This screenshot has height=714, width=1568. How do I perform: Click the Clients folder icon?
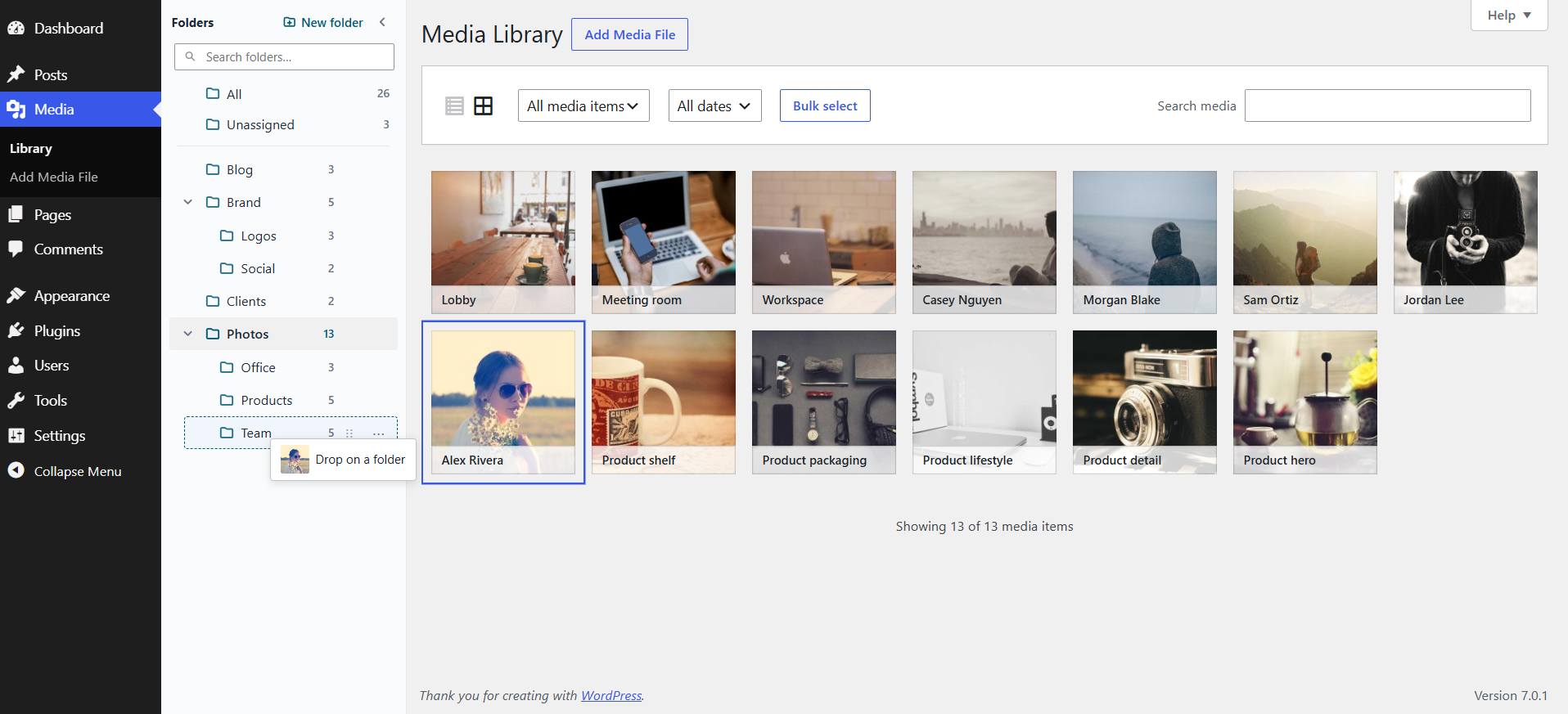213,301
